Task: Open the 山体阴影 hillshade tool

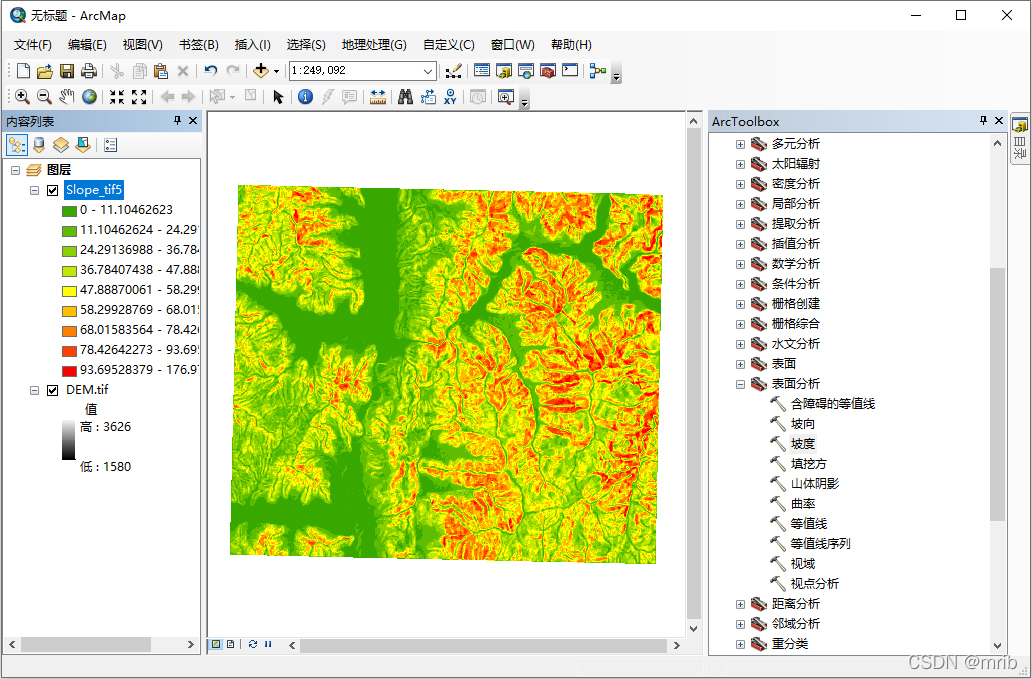Action: tap(815, 484)
